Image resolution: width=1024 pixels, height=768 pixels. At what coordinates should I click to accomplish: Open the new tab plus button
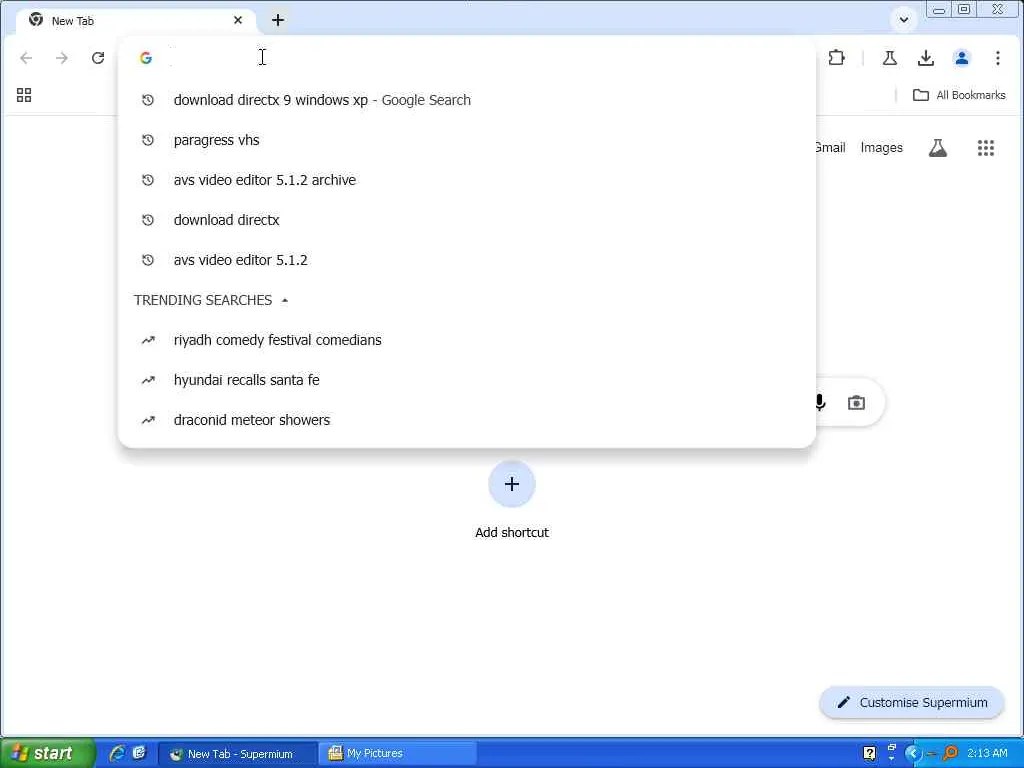tap(278, 20)
